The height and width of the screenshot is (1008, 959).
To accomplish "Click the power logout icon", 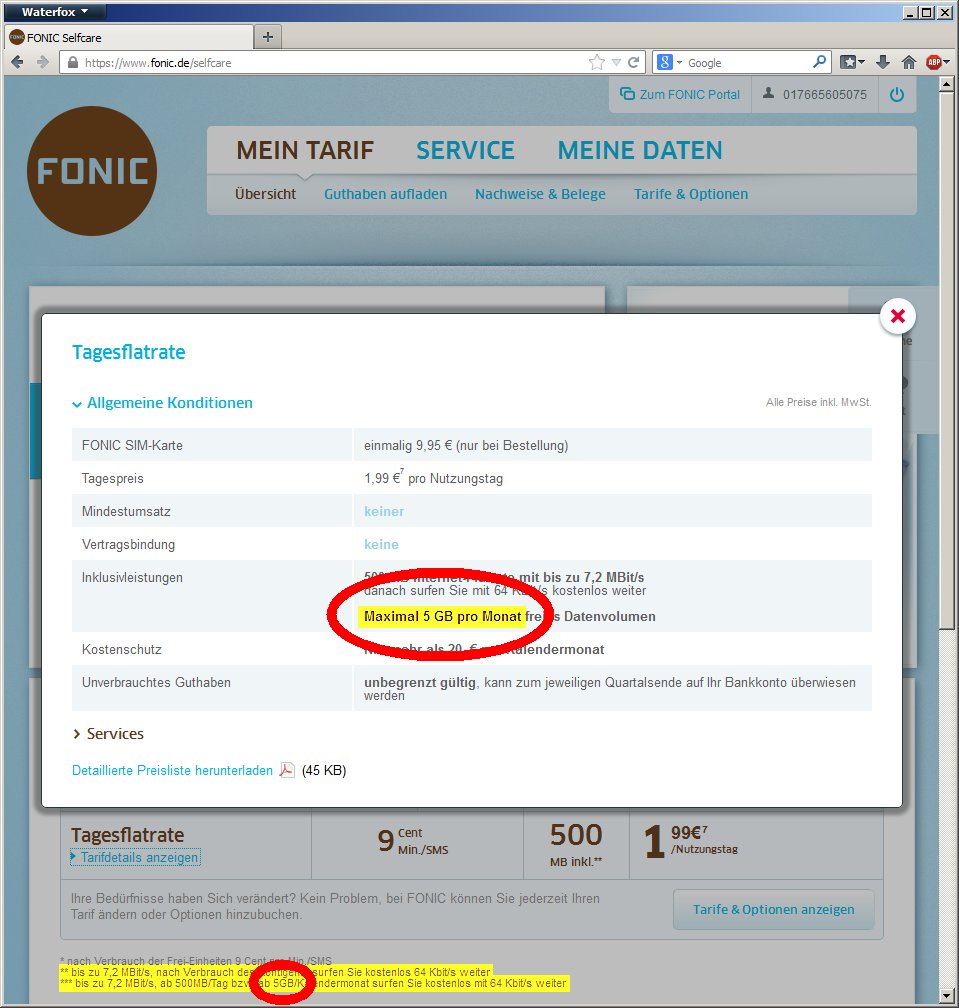I will (897, 94).
